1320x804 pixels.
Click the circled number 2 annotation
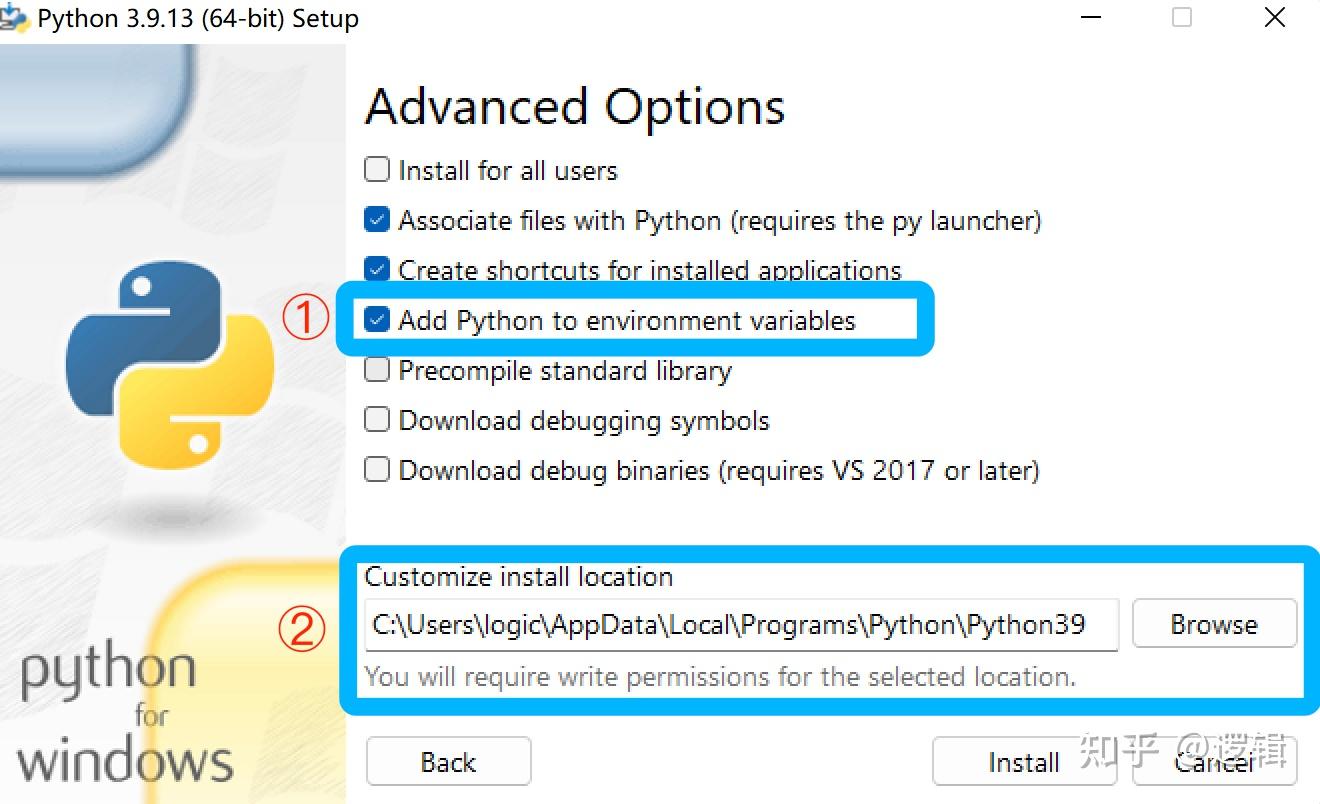coord(302,630)
